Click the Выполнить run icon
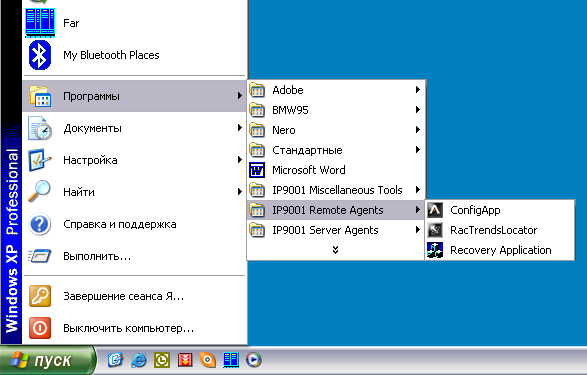The width and height of the screenshot is (587, 375). coord(40,256)
